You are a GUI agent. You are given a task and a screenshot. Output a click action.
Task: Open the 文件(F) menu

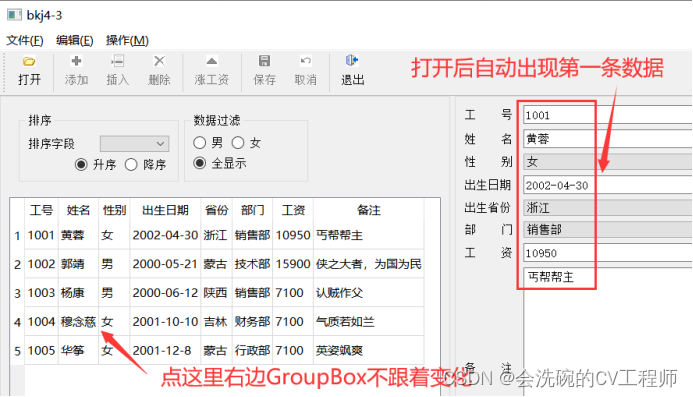(25, 41)
